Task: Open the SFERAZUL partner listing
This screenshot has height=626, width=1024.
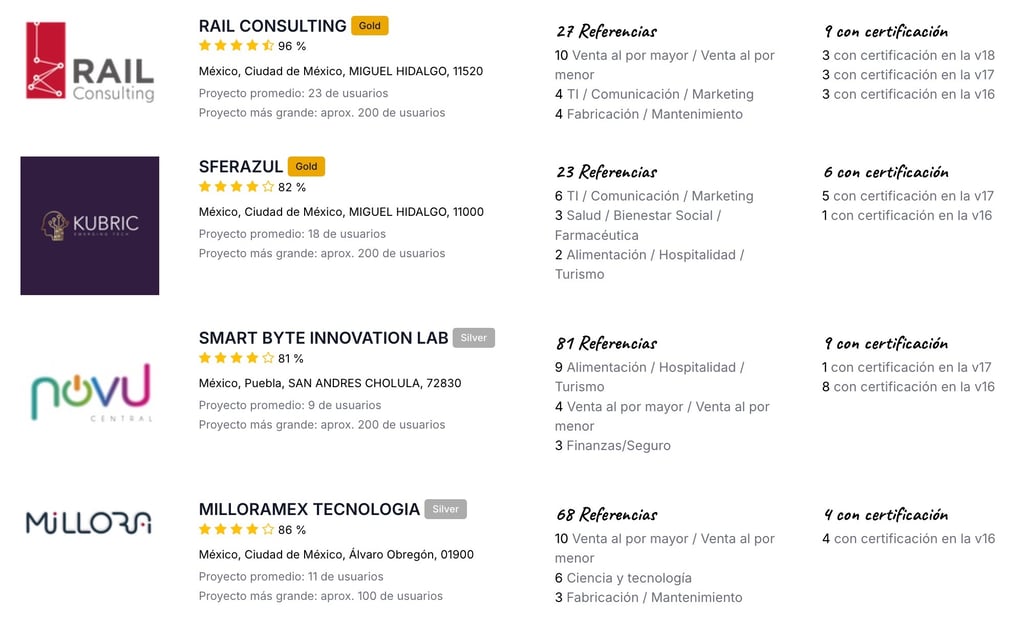Action: (240, 166)
